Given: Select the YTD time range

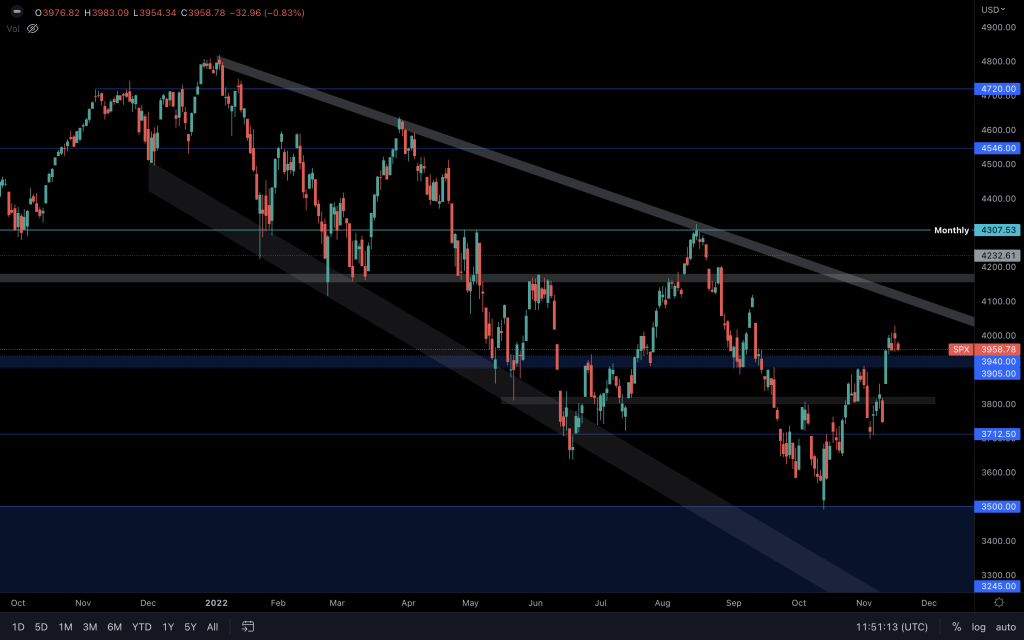Looking at the screenshot, I should click(141, 627).
